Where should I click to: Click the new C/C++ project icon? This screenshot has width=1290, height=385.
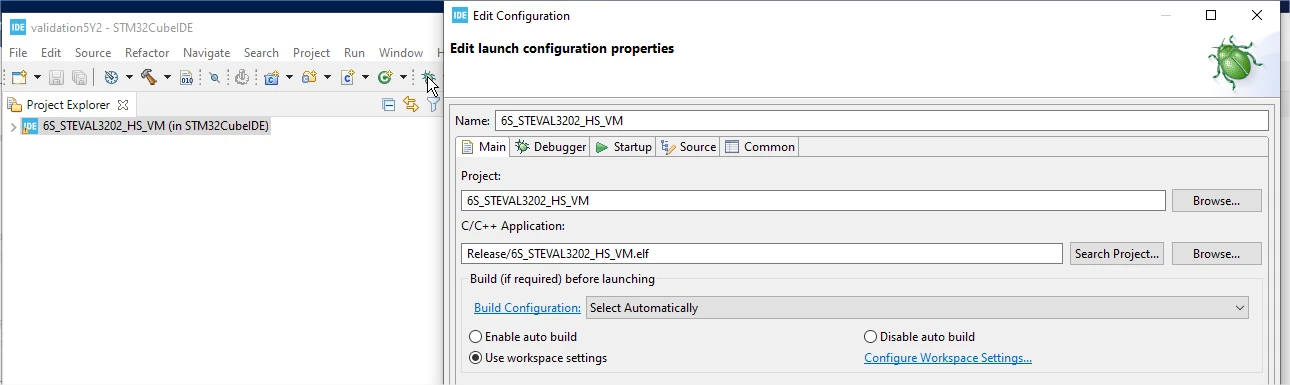271,77
